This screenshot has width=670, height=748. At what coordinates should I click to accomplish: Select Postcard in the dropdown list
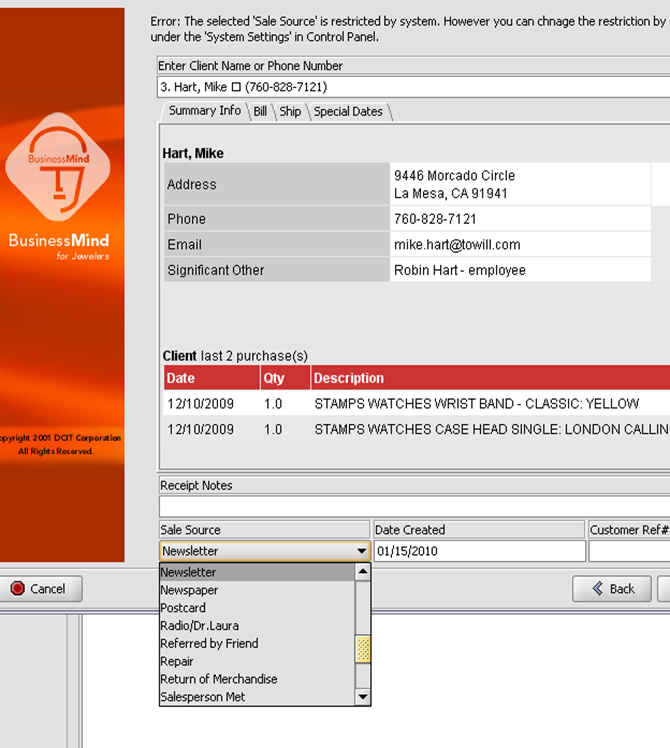point(183,608)
